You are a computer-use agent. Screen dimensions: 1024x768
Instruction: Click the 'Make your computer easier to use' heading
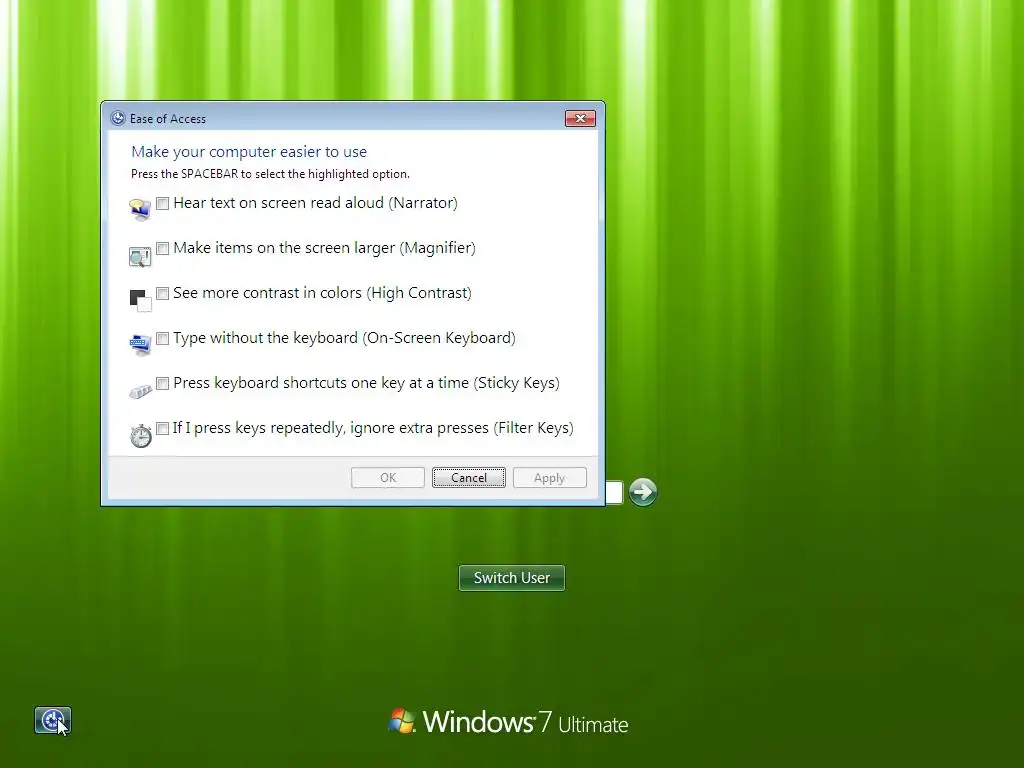[249, 152]
